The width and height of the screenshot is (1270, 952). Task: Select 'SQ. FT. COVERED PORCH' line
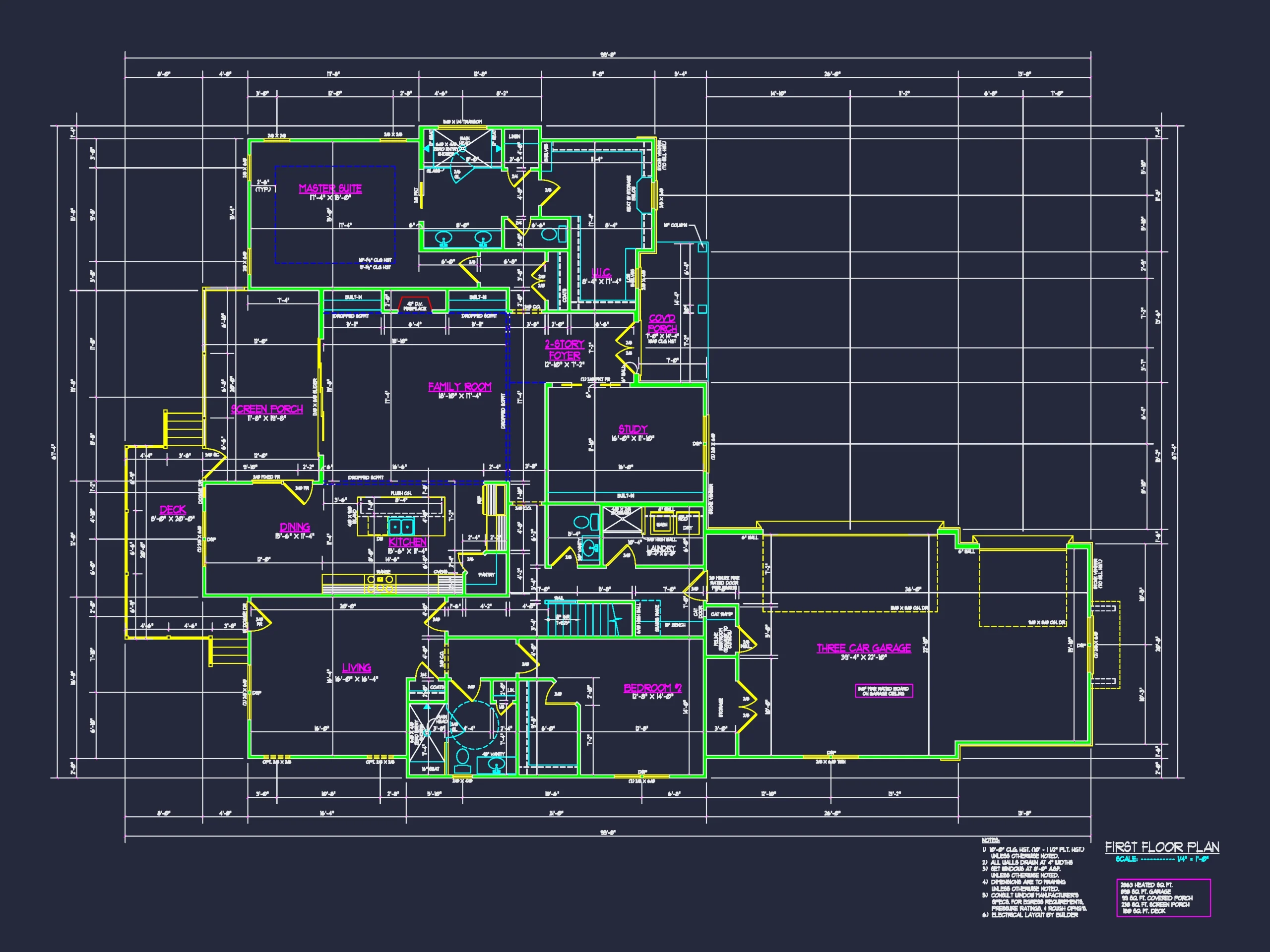point(1157,898)
